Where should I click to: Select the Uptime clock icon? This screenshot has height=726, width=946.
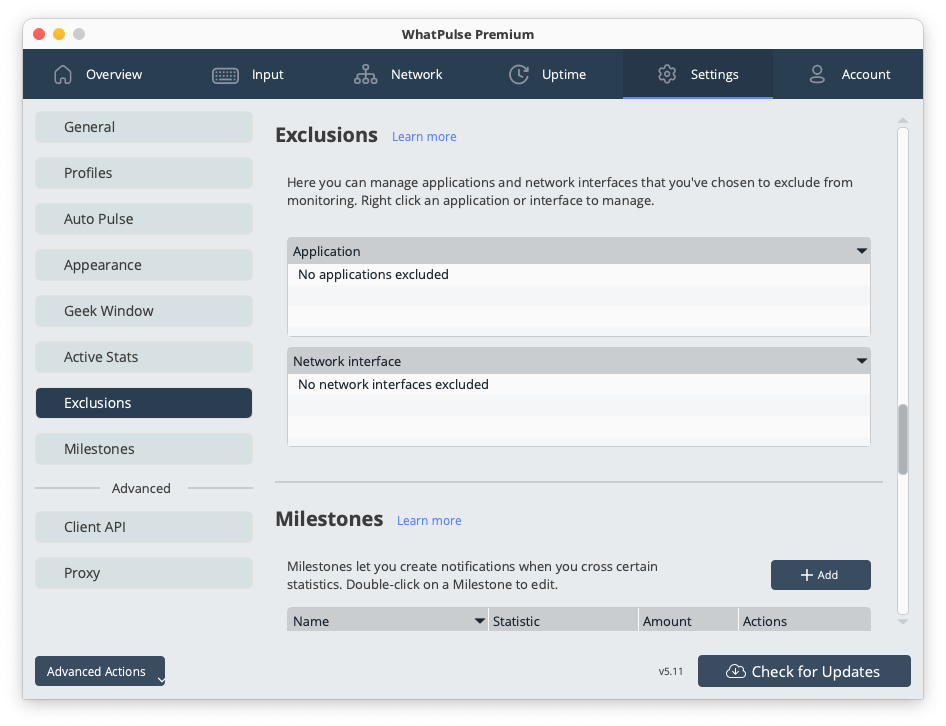click(x=519, y=74)
